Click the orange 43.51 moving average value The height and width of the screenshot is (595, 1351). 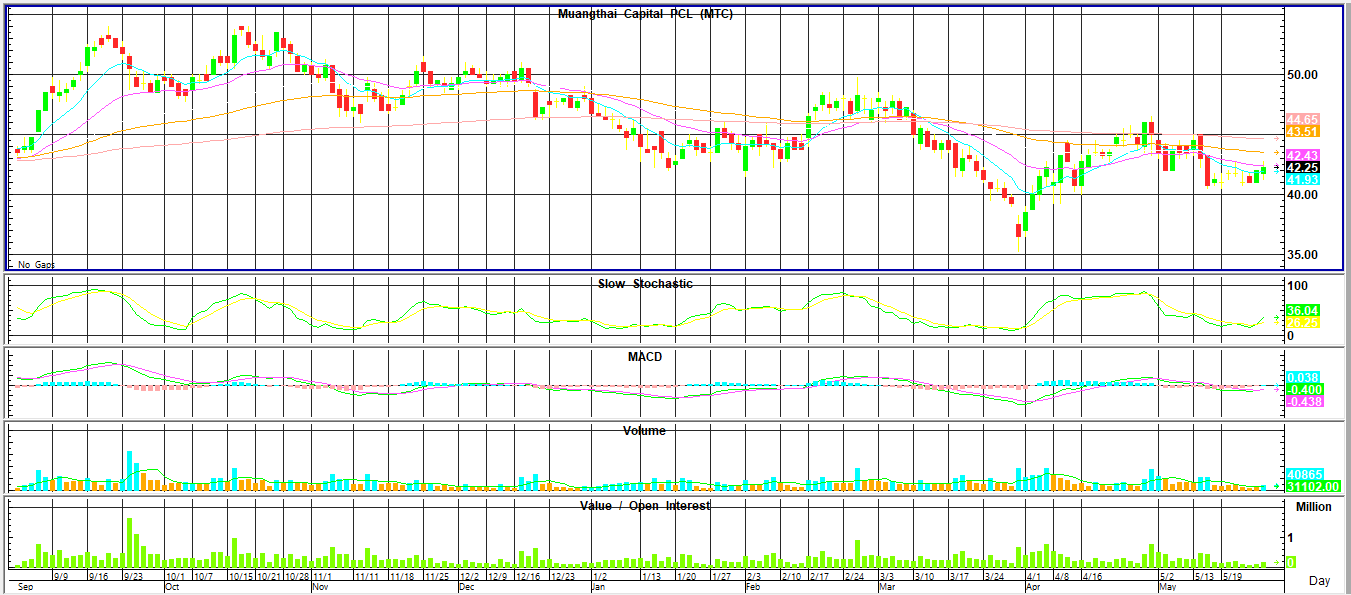pyautogui.click(x=1303, y=132)
